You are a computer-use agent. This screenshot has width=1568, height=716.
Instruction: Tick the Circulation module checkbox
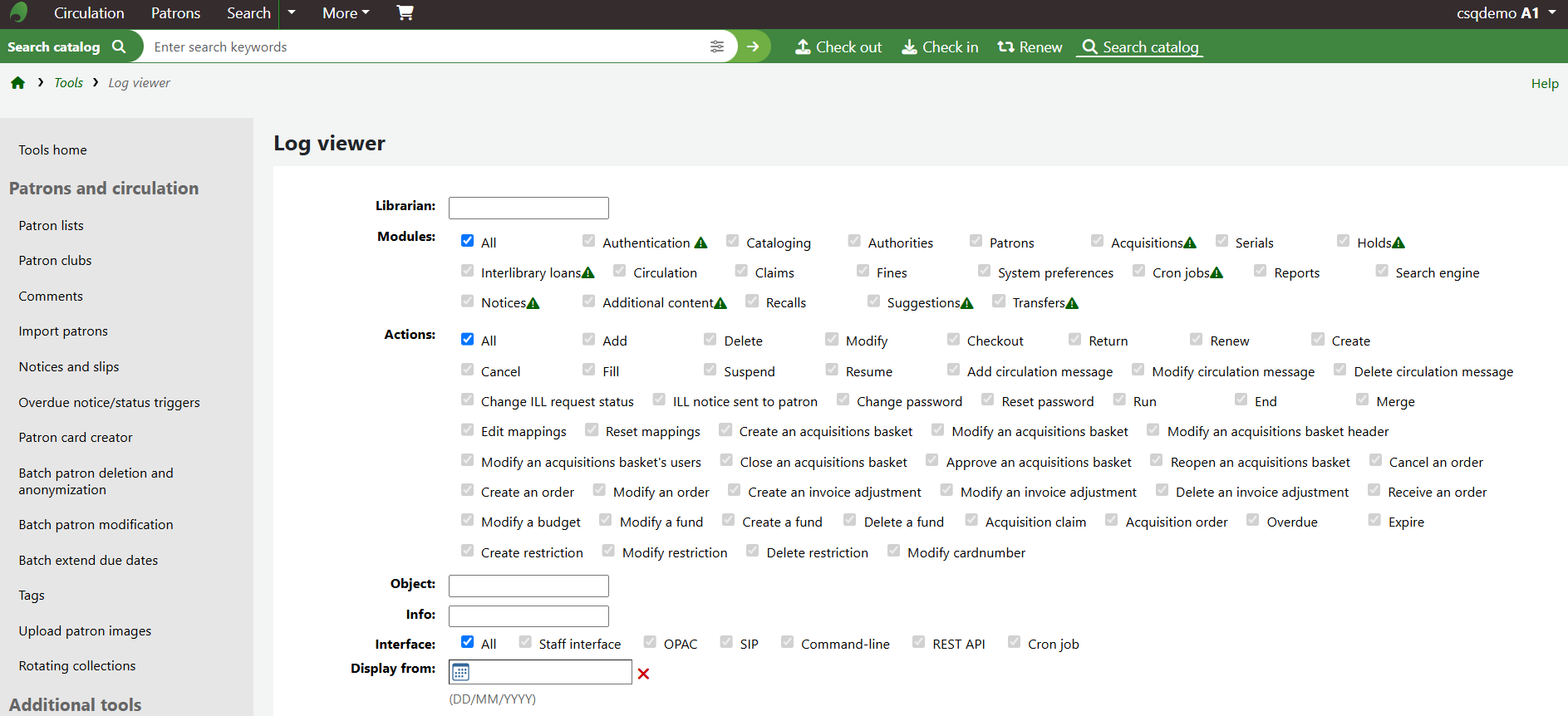pos(620,271)
